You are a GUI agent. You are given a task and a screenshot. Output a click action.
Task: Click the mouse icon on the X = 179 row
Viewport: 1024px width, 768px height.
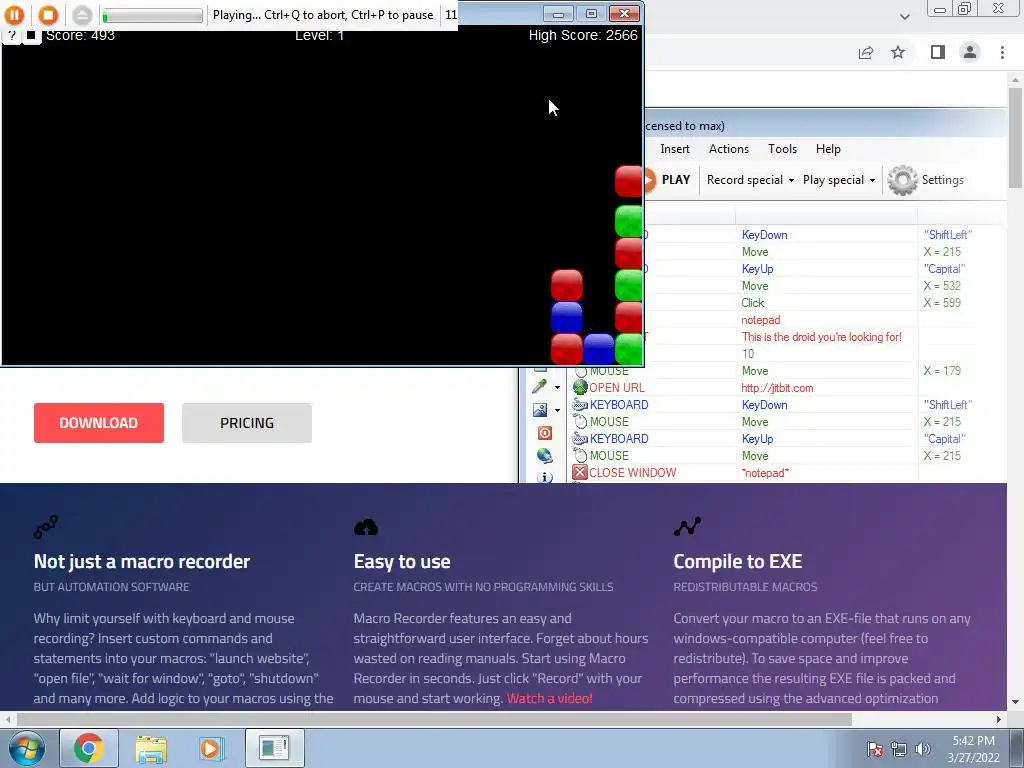click(581, 371)
